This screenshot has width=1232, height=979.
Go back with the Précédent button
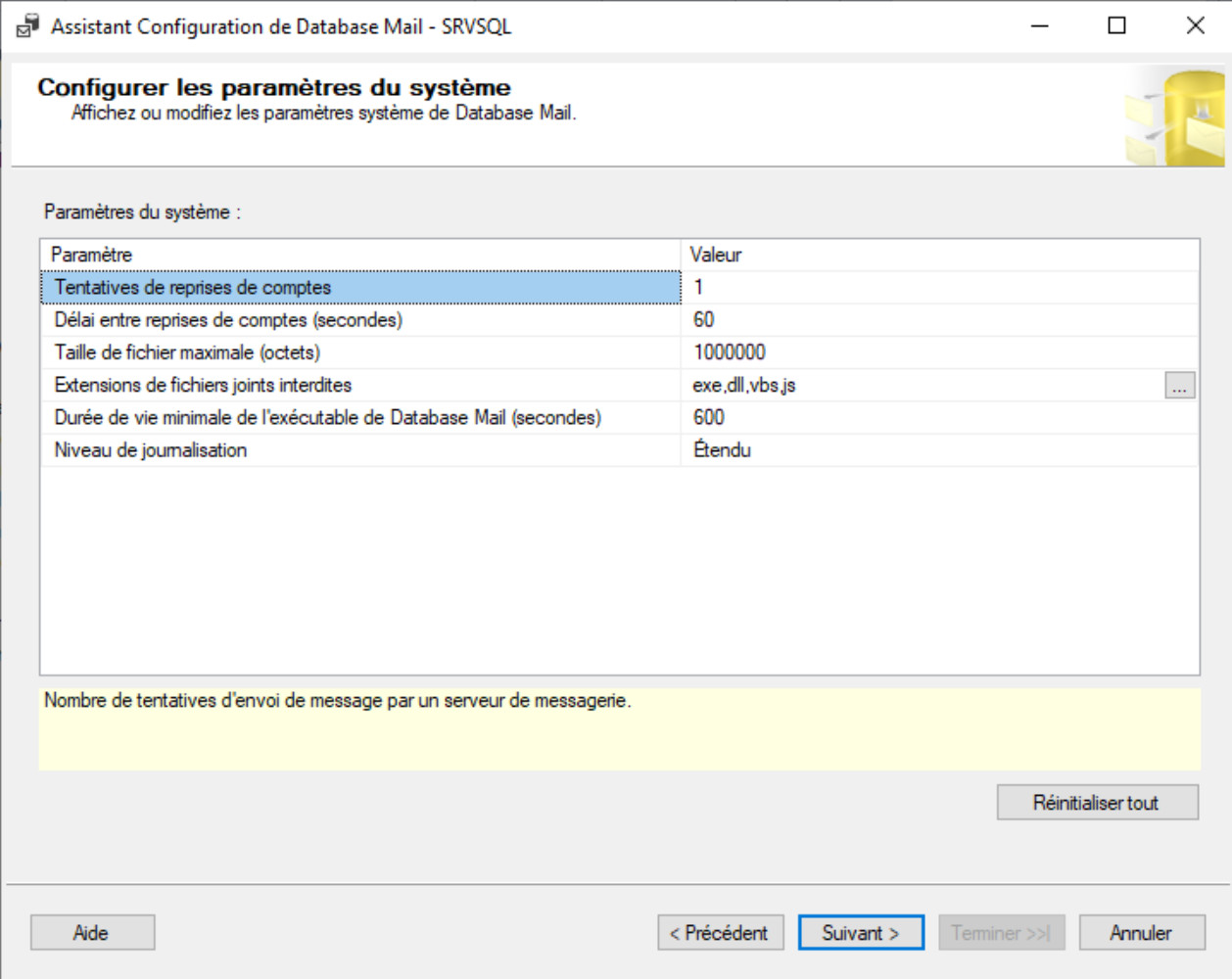pyautogui.click(x=720, y=933)
